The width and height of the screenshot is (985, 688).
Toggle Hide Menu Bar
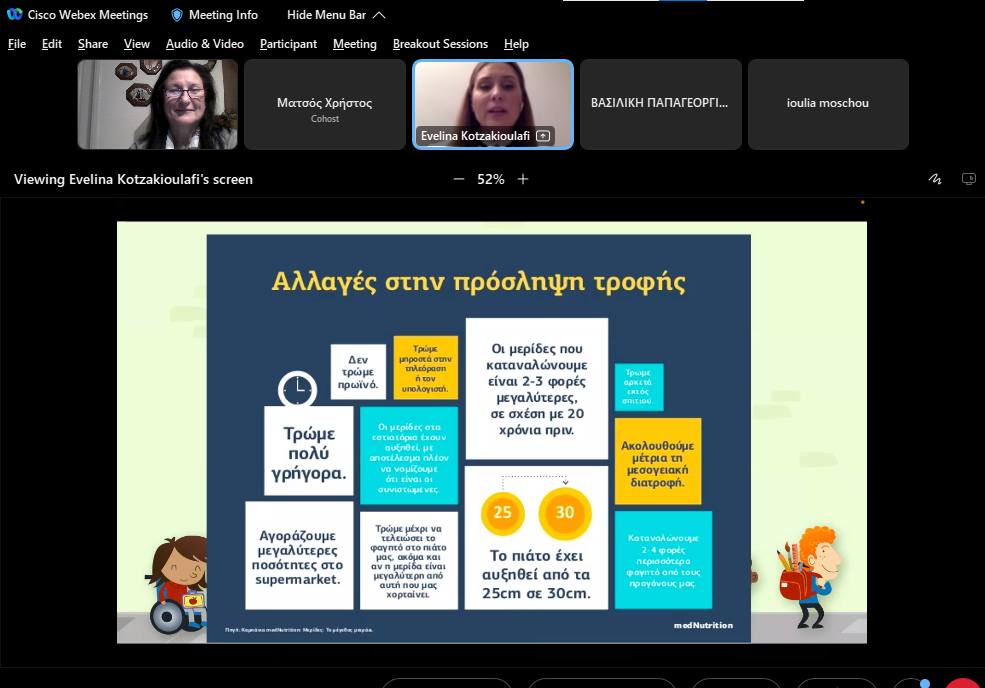click(x=335, y=15)
